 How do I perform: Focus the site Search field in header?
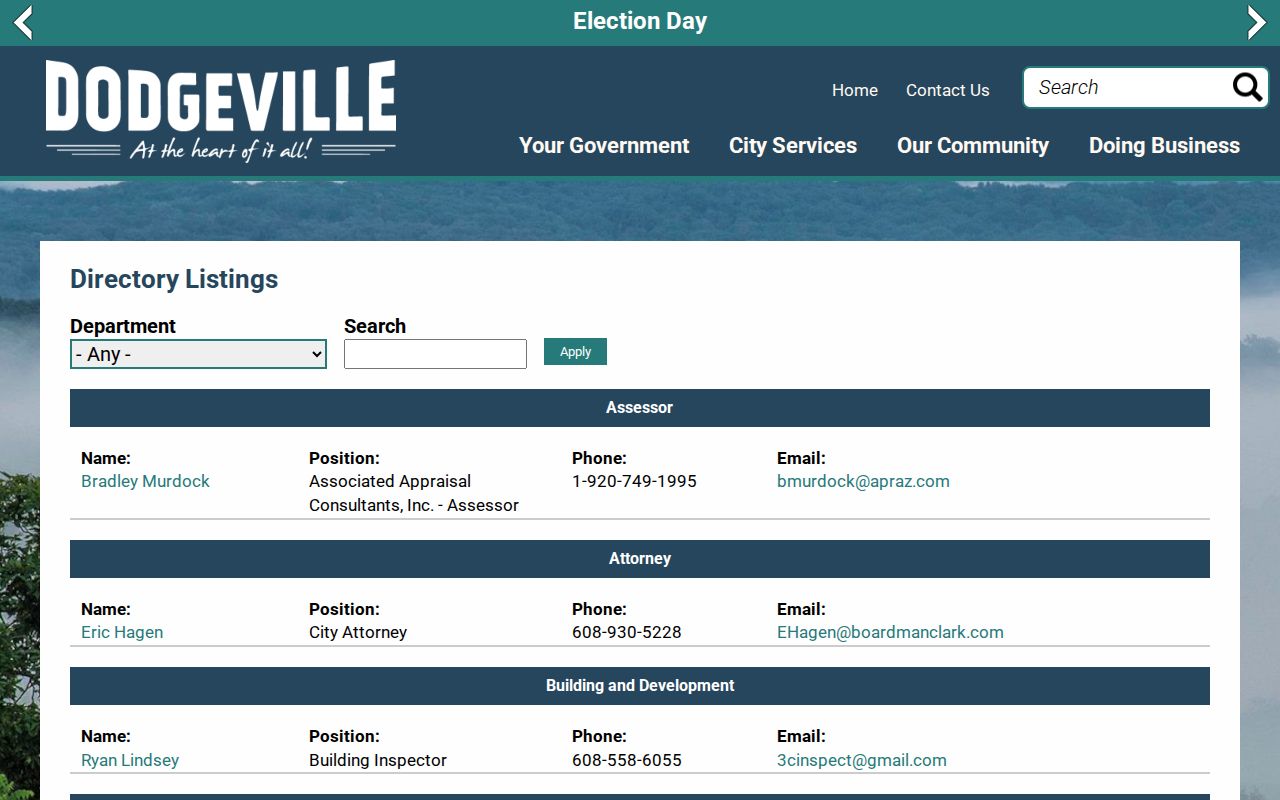1128,88
